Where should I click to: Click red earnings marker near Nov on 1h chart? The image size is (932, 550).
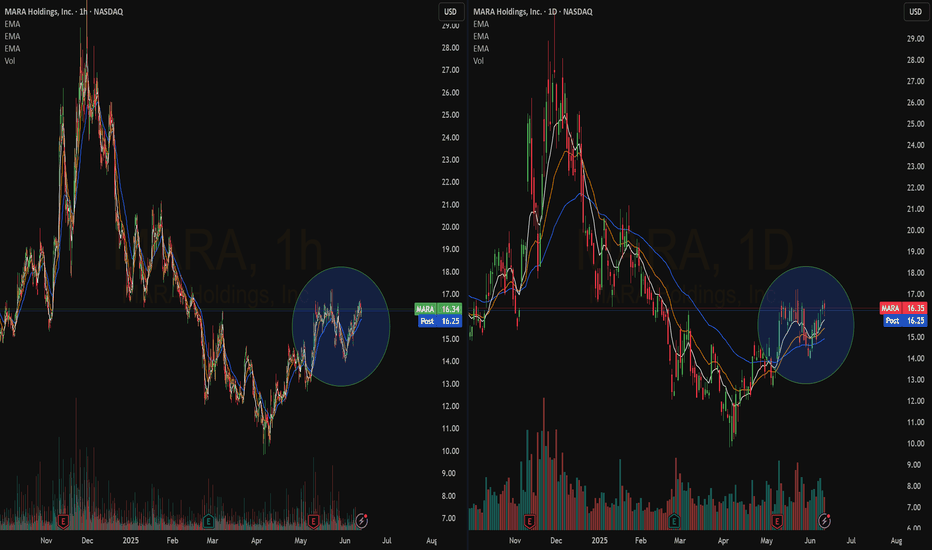click(63, 522)
